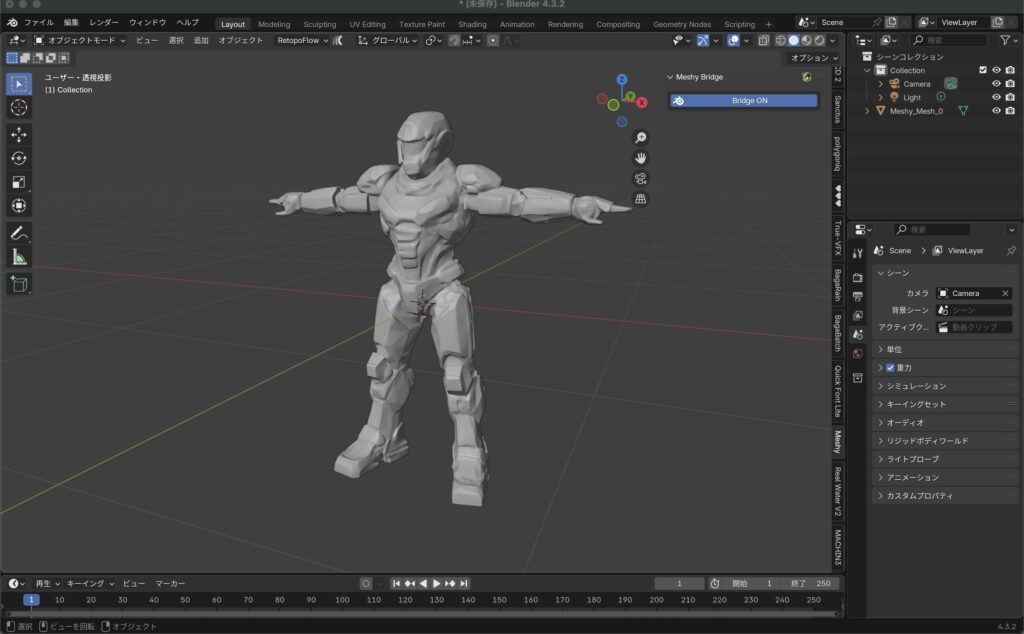Viewport: 1024px width, 634px height.
Task: Open the Output properties tab
Action: [857, 296]
